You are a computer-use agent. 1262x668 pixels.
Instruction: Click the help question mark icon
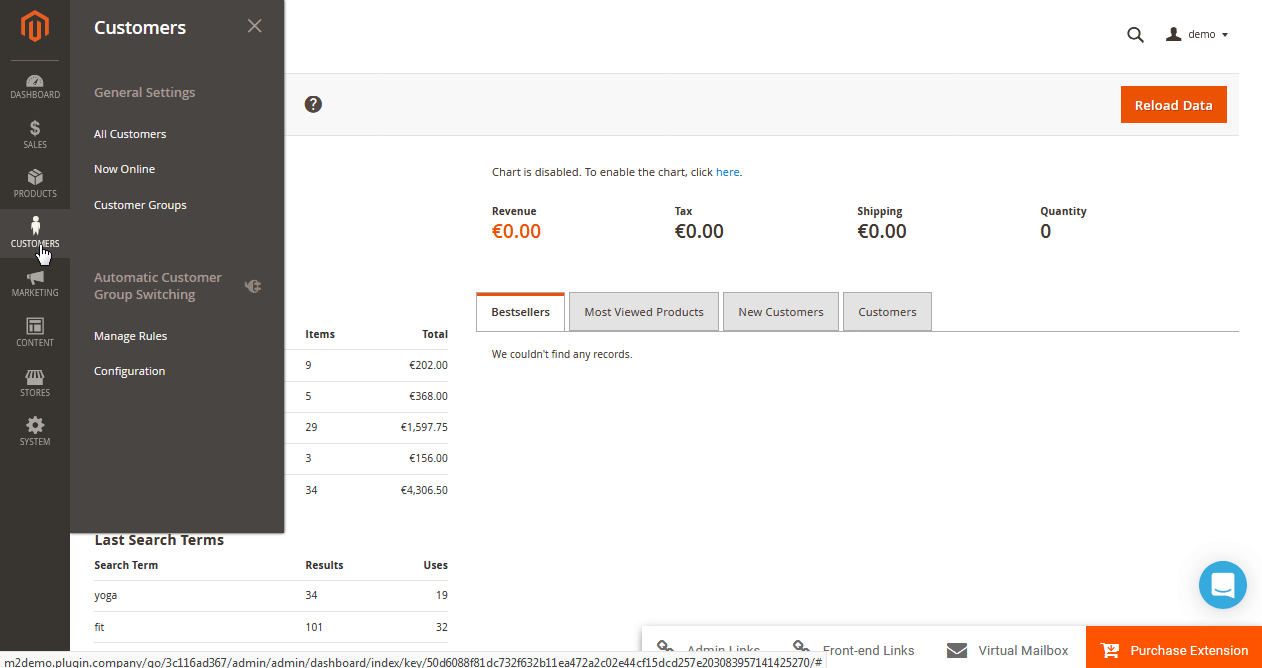tap(313, 104)
